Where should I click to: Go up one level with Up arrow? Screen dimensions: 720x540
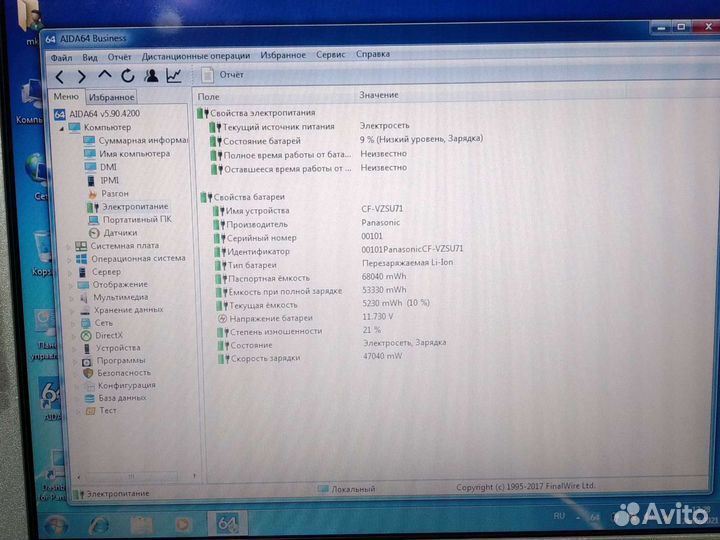105,76
